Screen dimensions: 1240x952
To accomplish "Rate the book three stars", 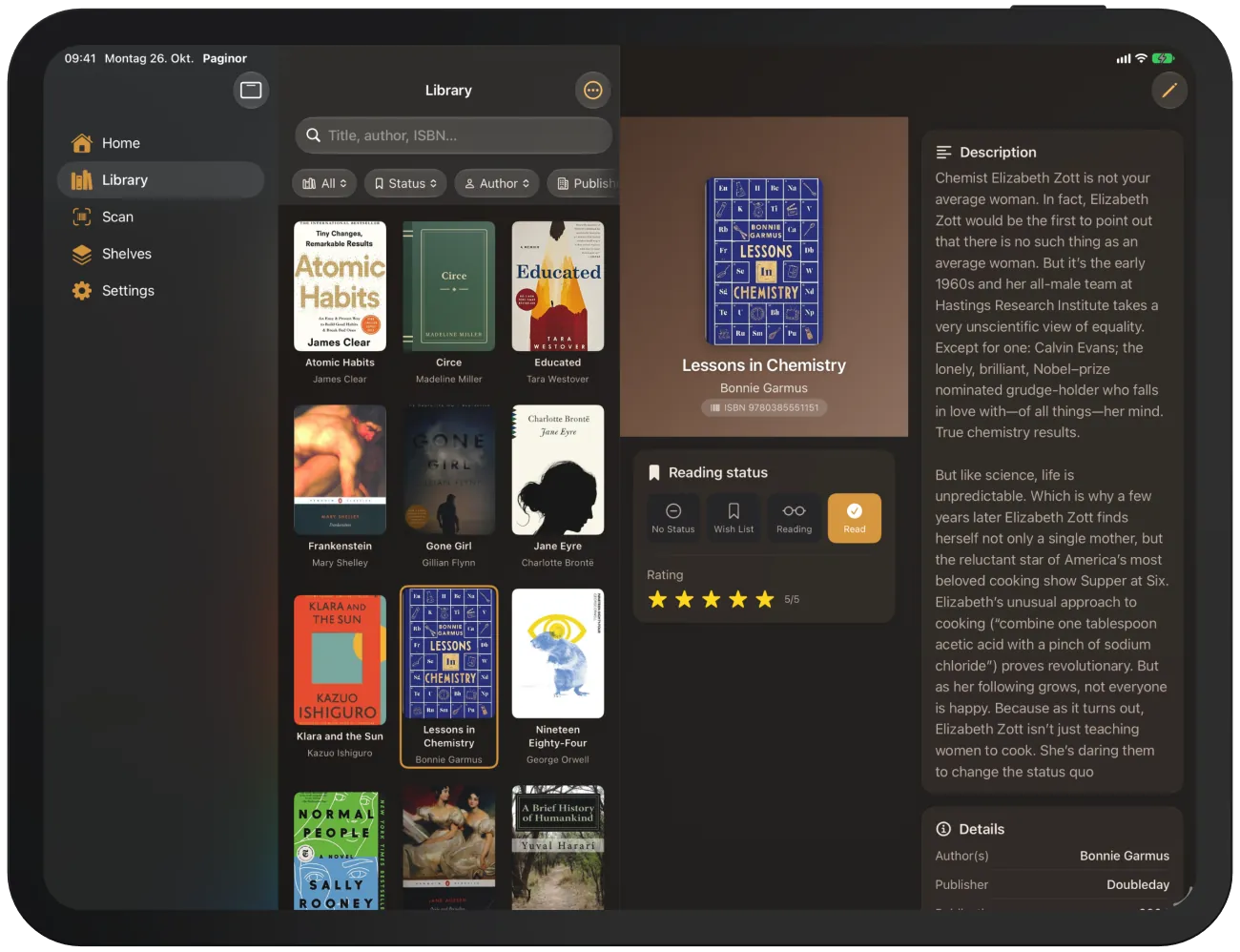I will (x=711, y=599).
